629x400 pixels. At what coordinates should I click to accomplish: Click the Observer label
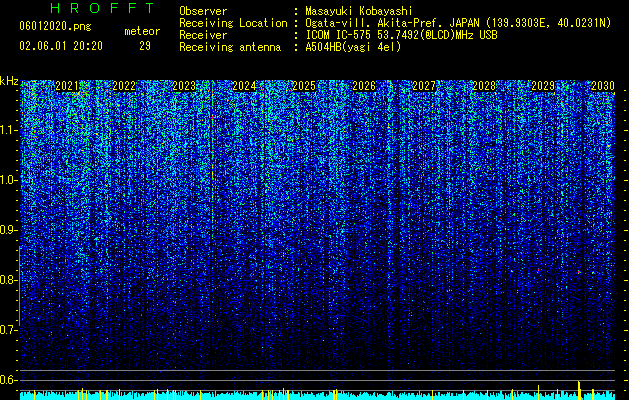coord(203,11)
